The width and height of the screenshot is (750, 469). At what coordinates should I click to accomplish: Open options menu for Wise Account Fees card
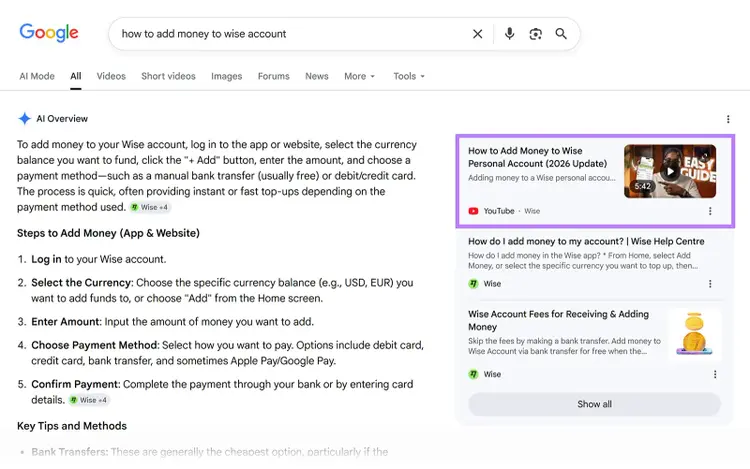715,374
